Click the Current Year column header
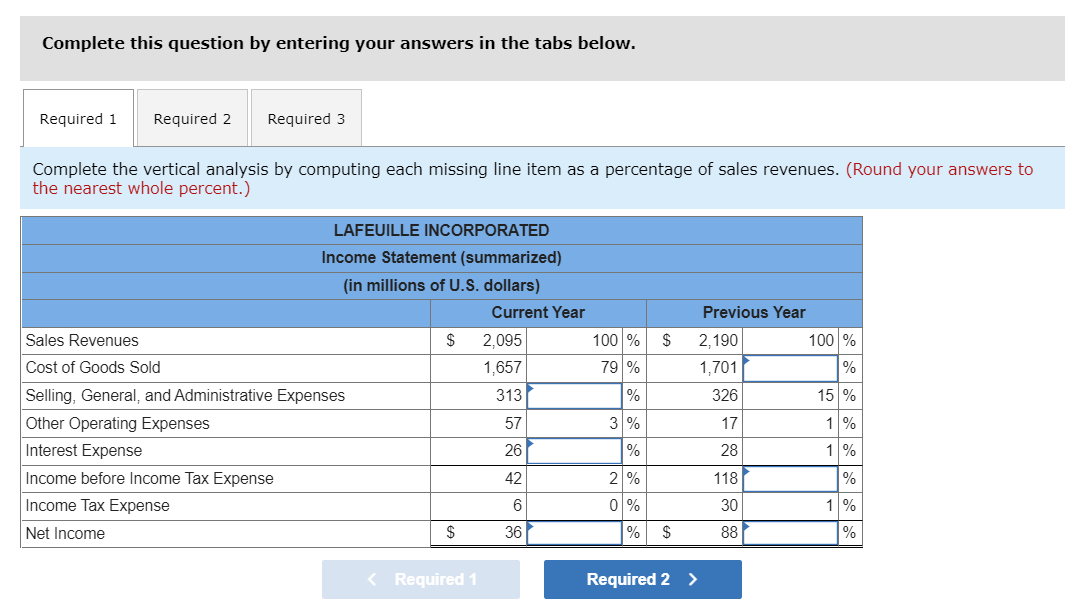This screenshot has height=611, width=1071. pyautogui.click(x=538, y=313)
